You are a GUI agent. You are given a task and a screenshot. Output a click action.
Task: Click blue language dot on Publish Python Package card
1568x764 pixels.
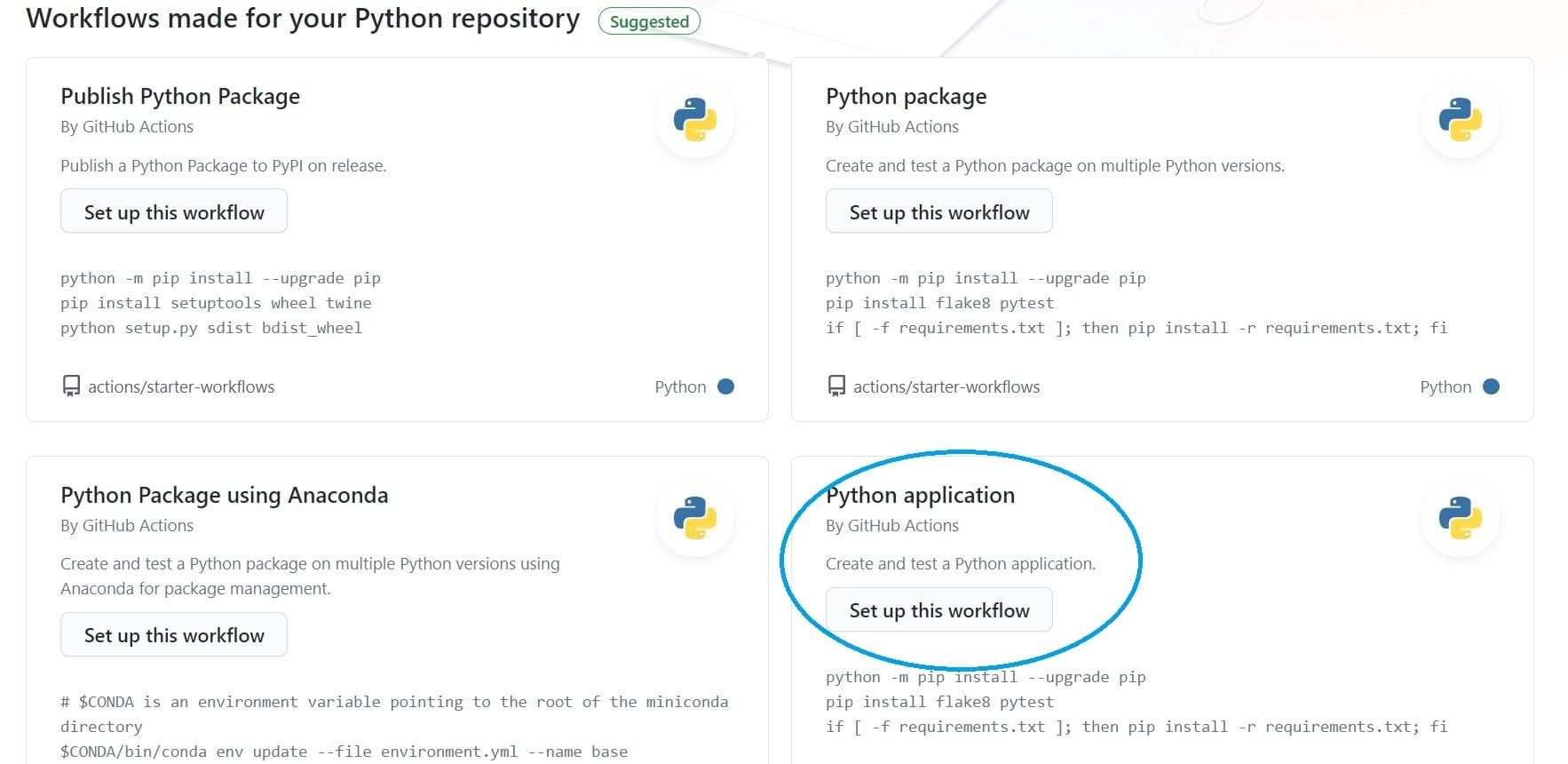(x=725, y=386)
